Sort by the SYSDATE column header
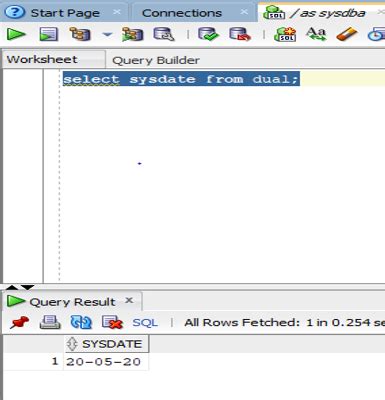Viewport: 385px width, 400px height. point(106,344)
